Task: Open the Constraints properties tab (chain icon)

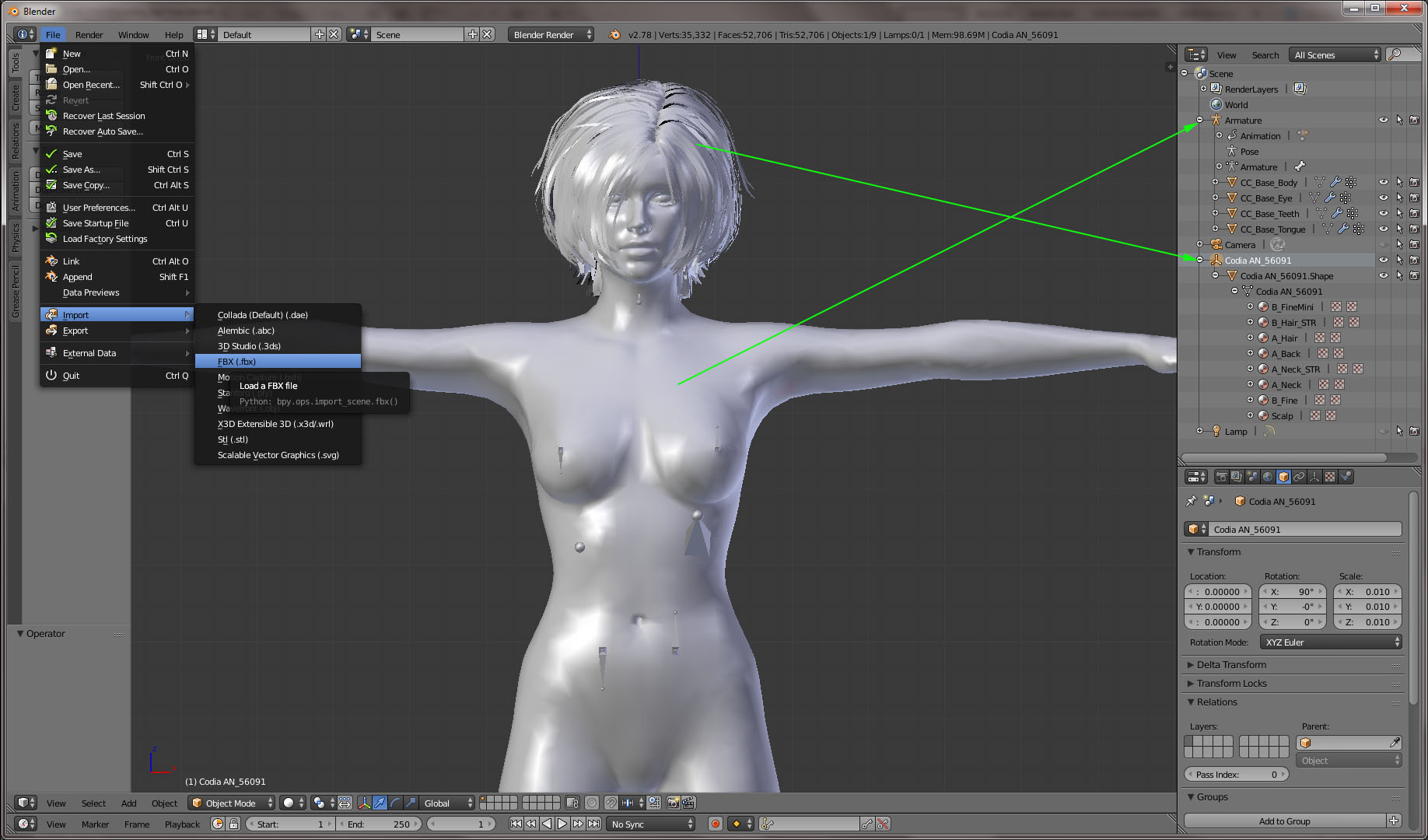Action: tap(1299, 477)
